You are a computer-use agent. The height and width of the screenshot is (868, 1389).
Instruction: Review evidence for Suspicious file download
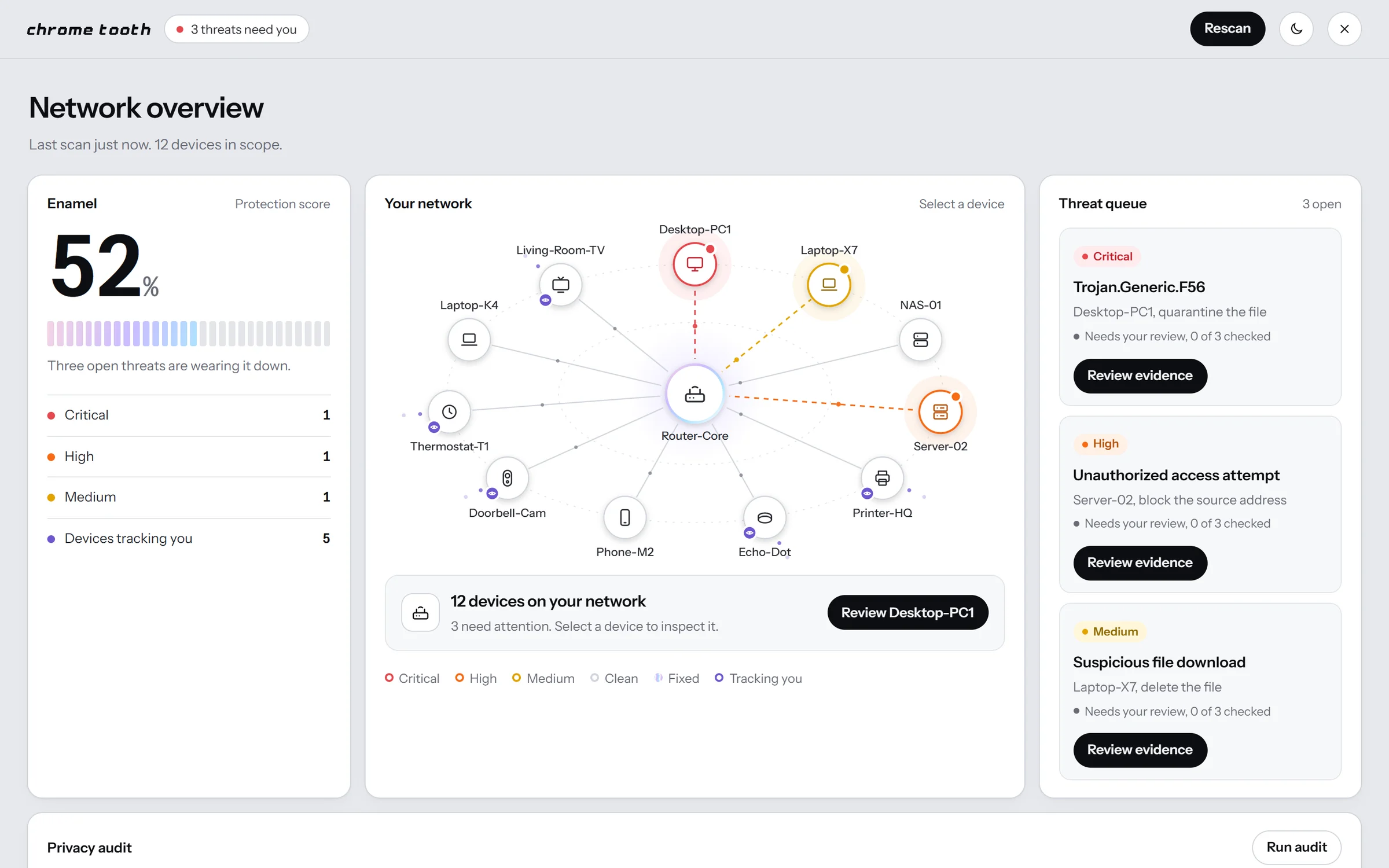tap(1140, 750)
